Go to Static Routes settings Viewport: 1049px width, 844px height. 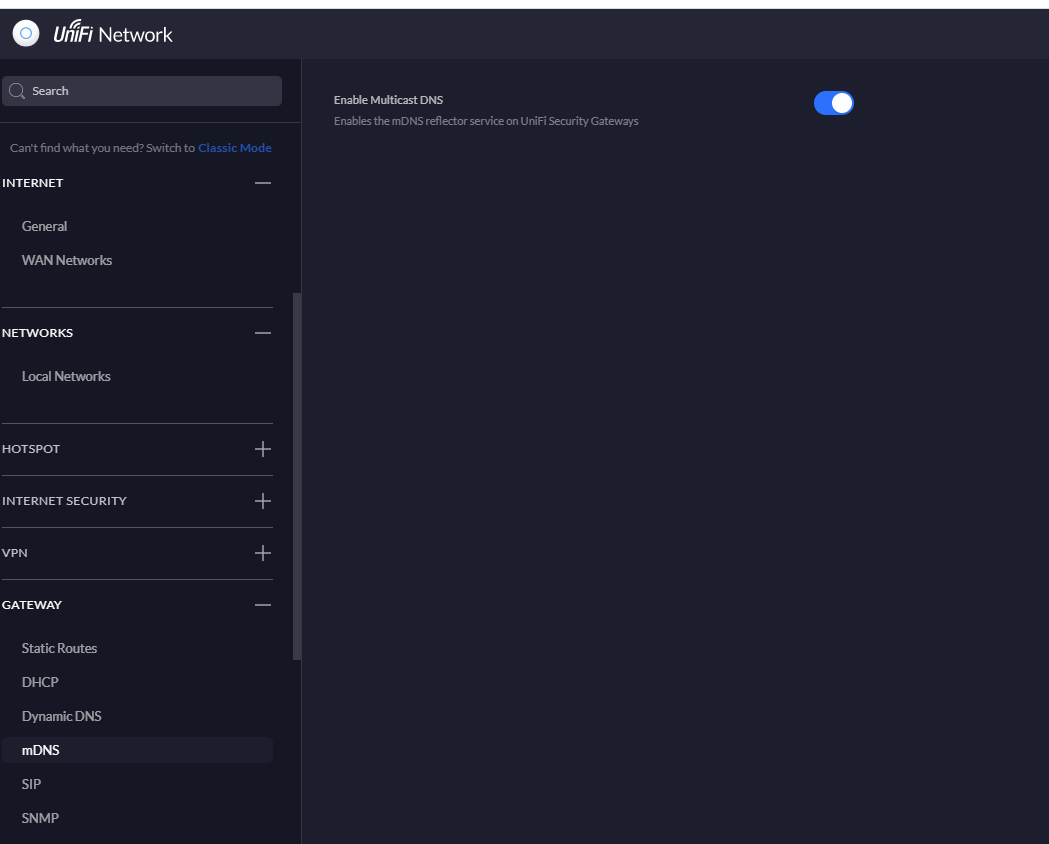pyautogui.click(x=60, y=649)
